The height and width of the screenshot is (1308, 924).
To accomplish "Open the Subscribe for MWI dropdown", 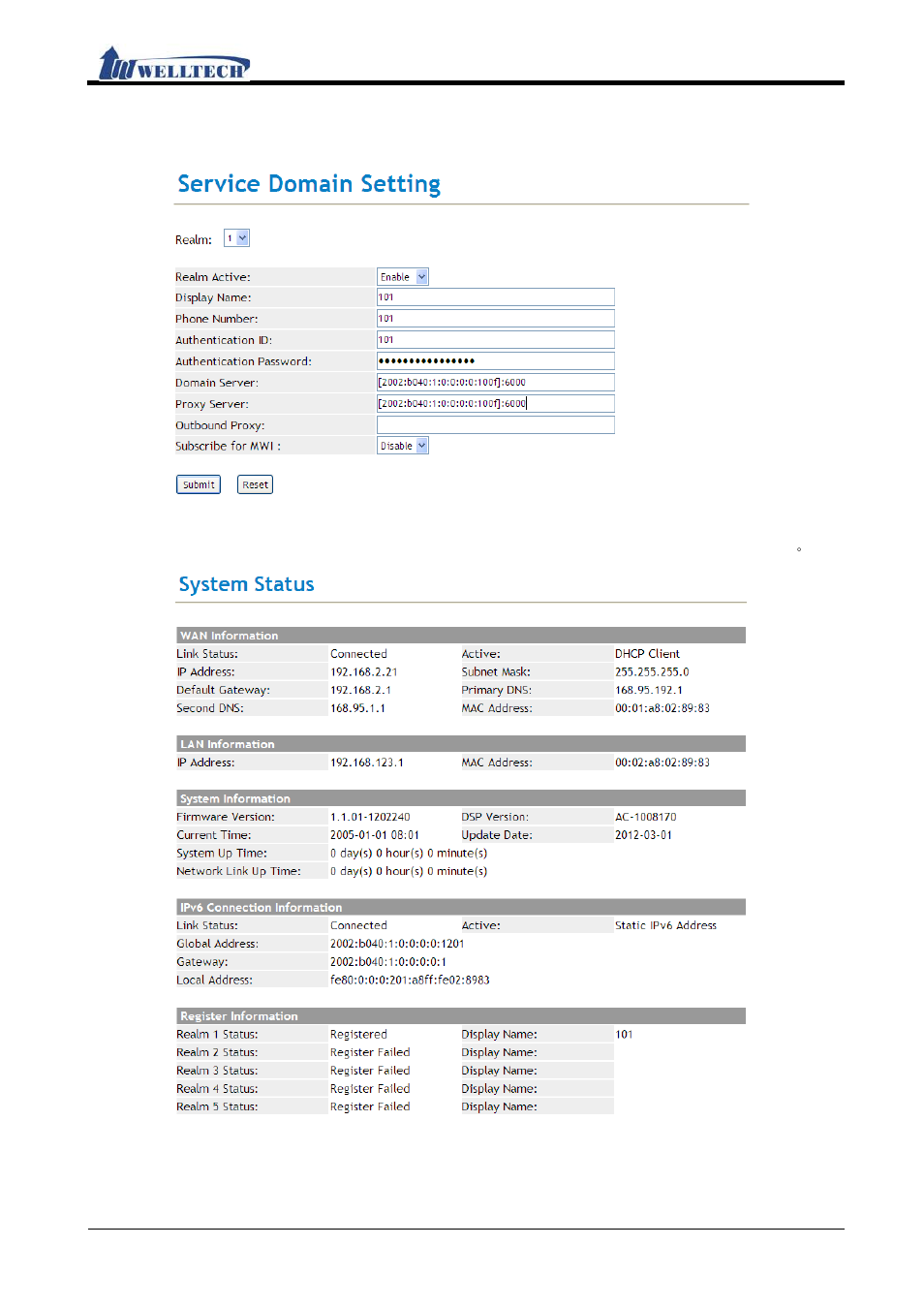I will pyautogui.click(x=403, y=446).
